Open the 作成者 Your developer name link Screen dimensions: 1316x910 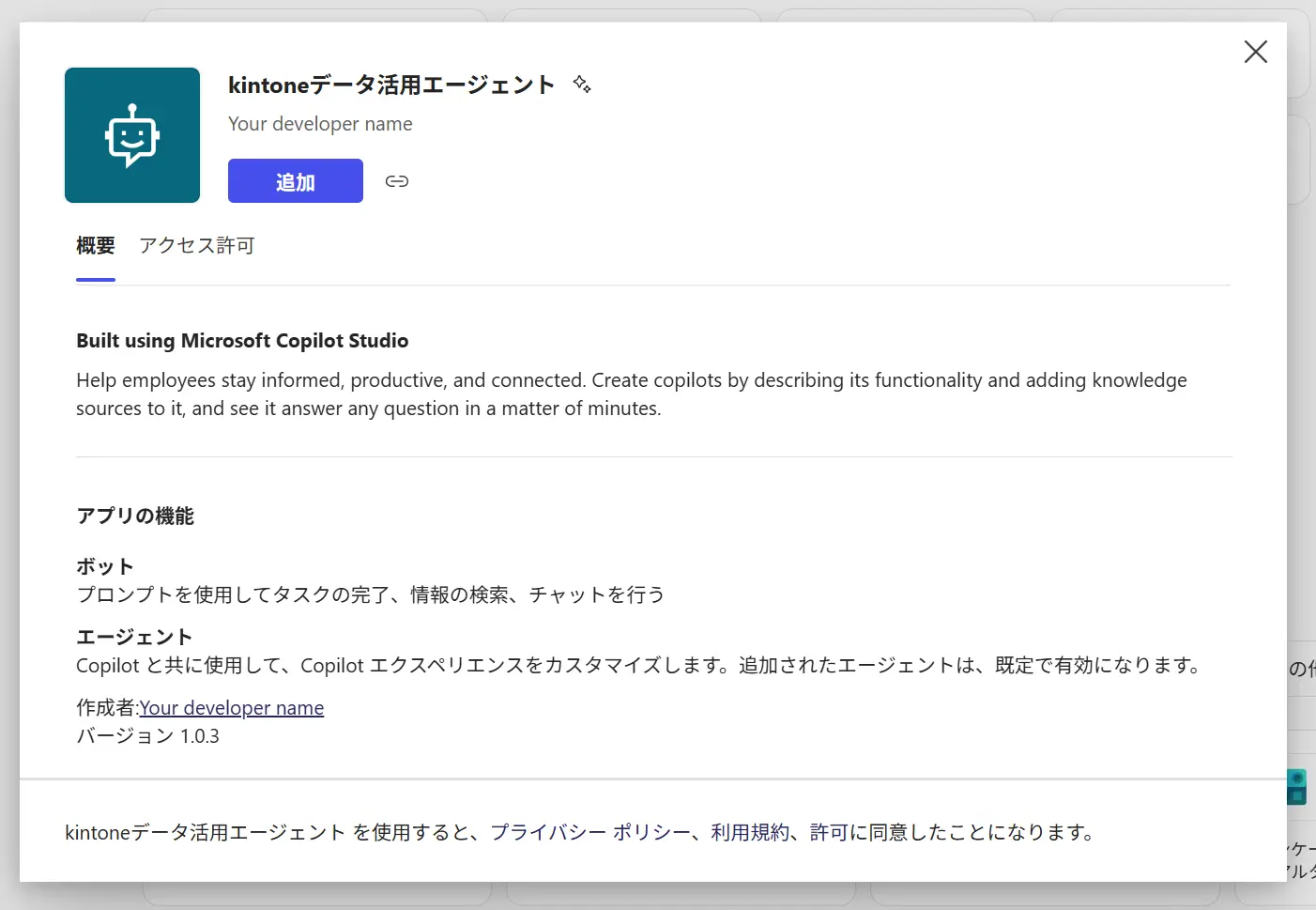pyautogui.click(x=232, y=708)
